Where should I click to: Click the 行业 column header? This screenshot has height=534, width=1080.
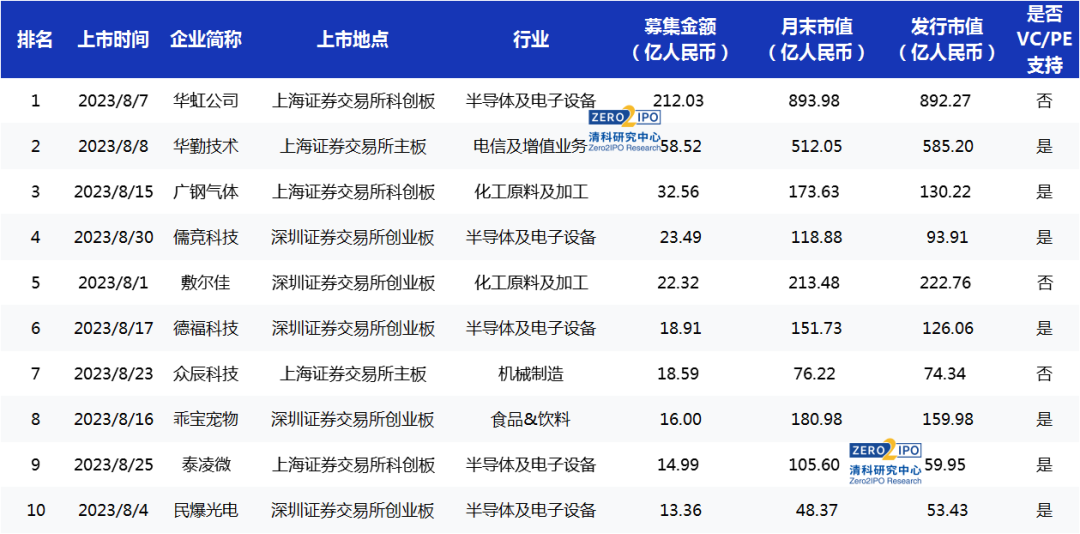[531, 39]
